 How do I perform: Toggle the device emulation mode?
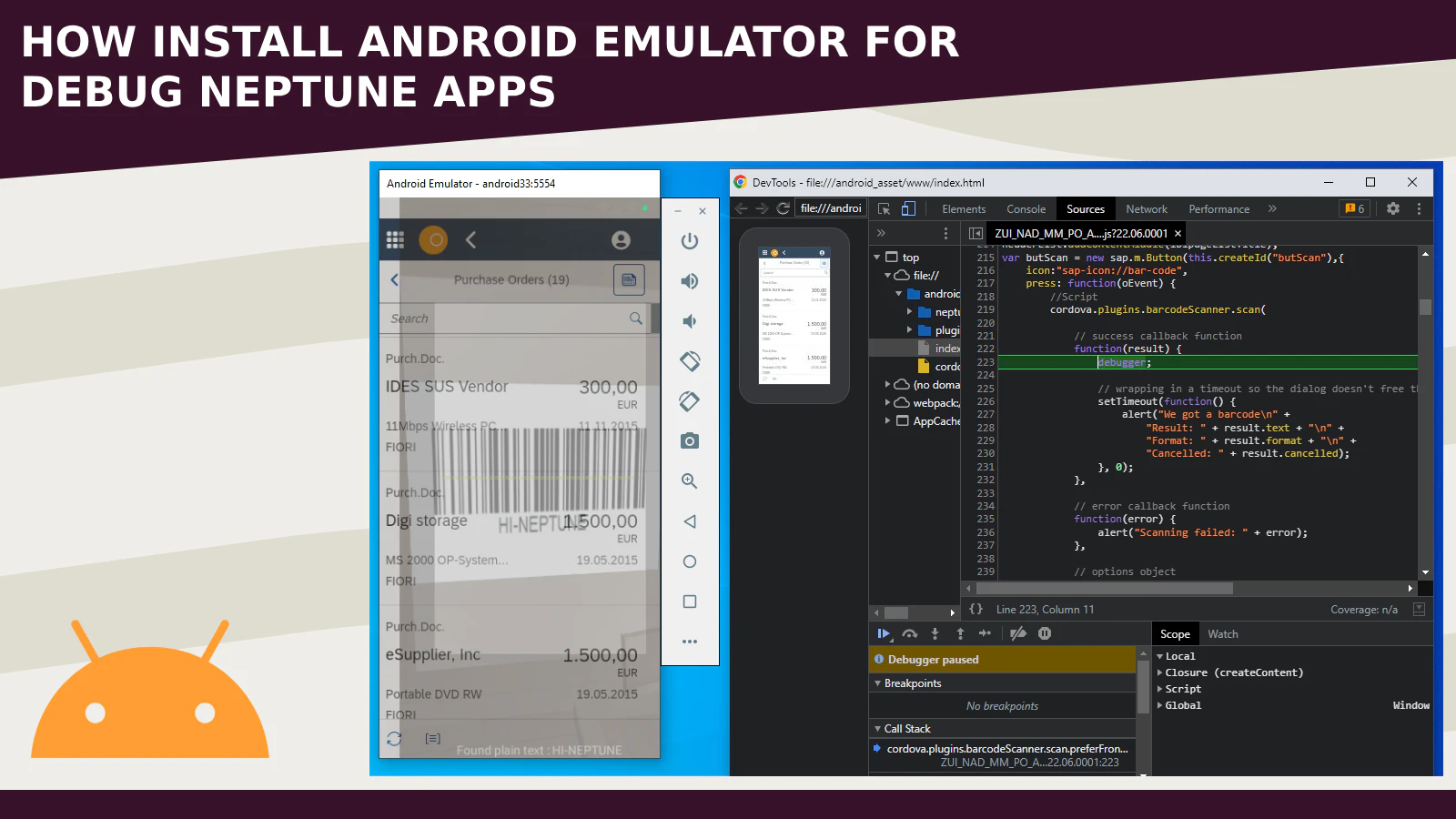pos(906,208)
